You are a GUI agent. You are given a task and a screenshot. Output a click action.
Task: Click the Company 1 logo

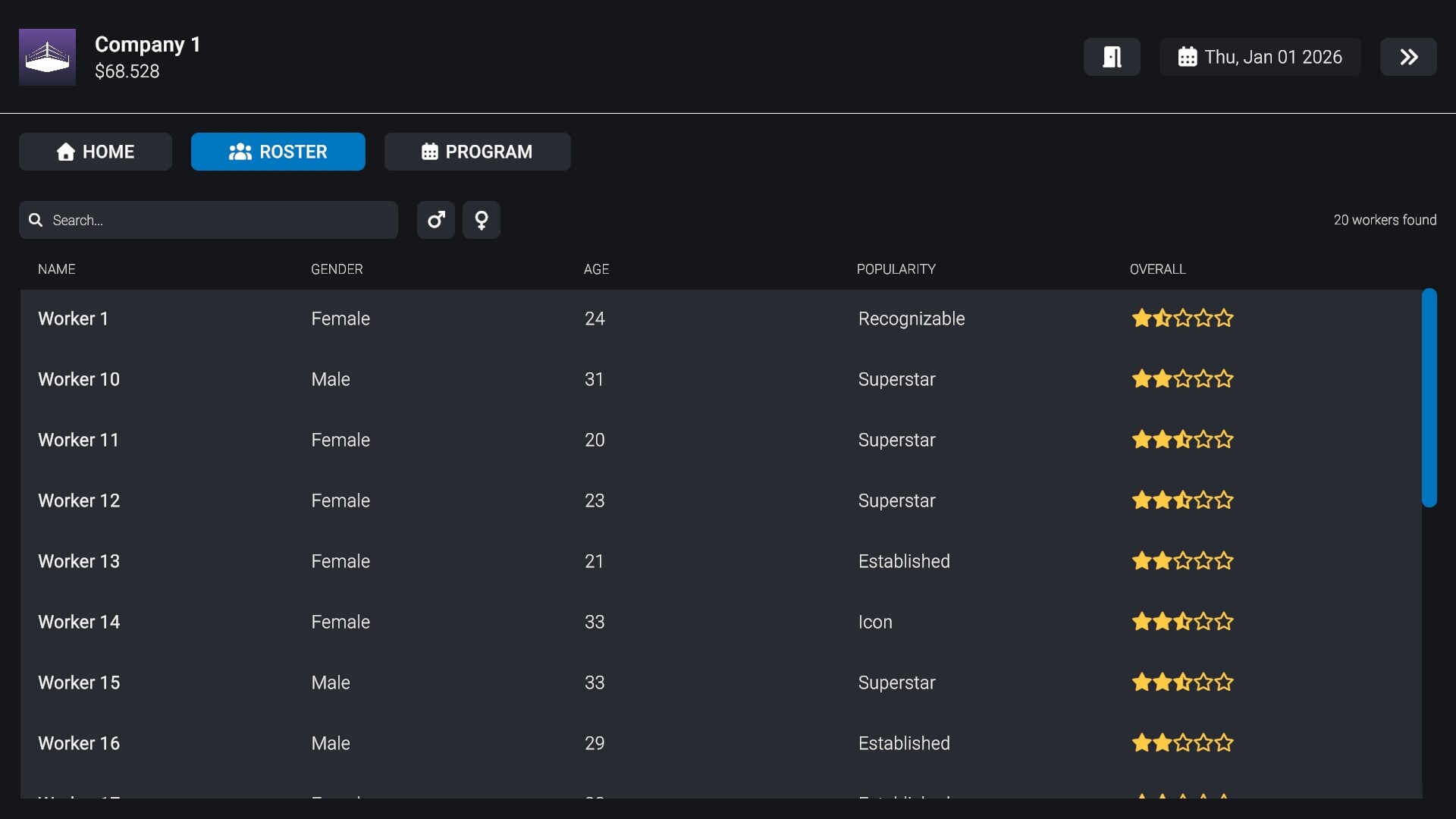point(46,56)
